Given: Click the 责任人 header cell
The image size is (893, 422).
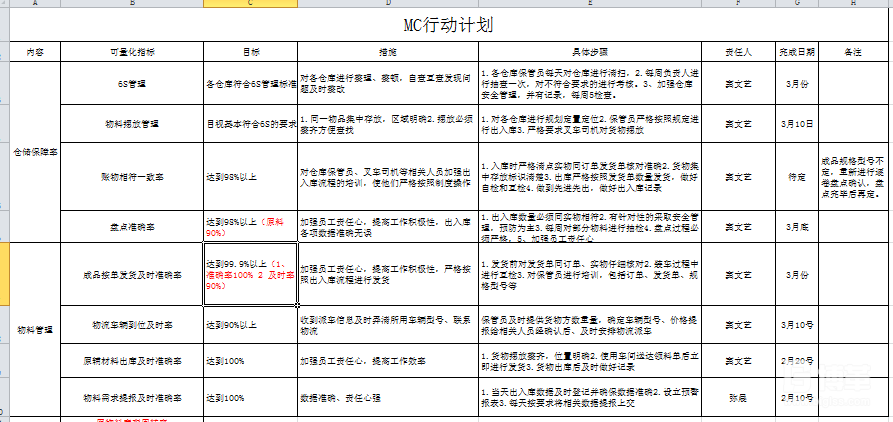Looking at the screenshot, I should click(x=738, y=51).
